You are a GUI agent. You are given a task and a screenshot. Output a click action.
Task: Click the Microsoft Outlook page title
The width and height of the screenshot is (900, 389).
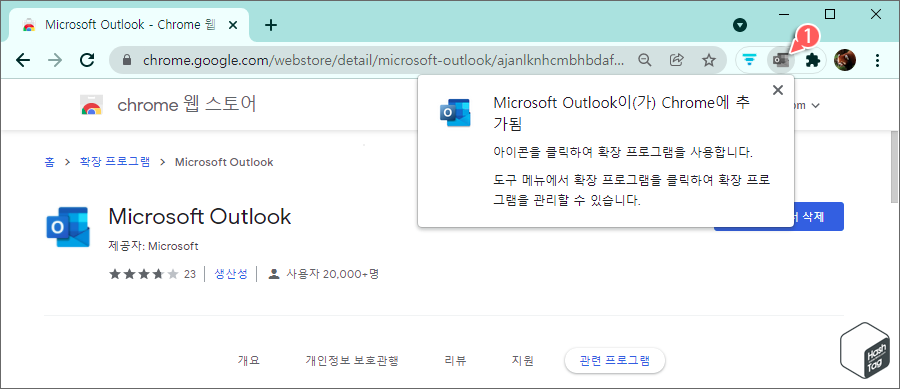point(200,216)
